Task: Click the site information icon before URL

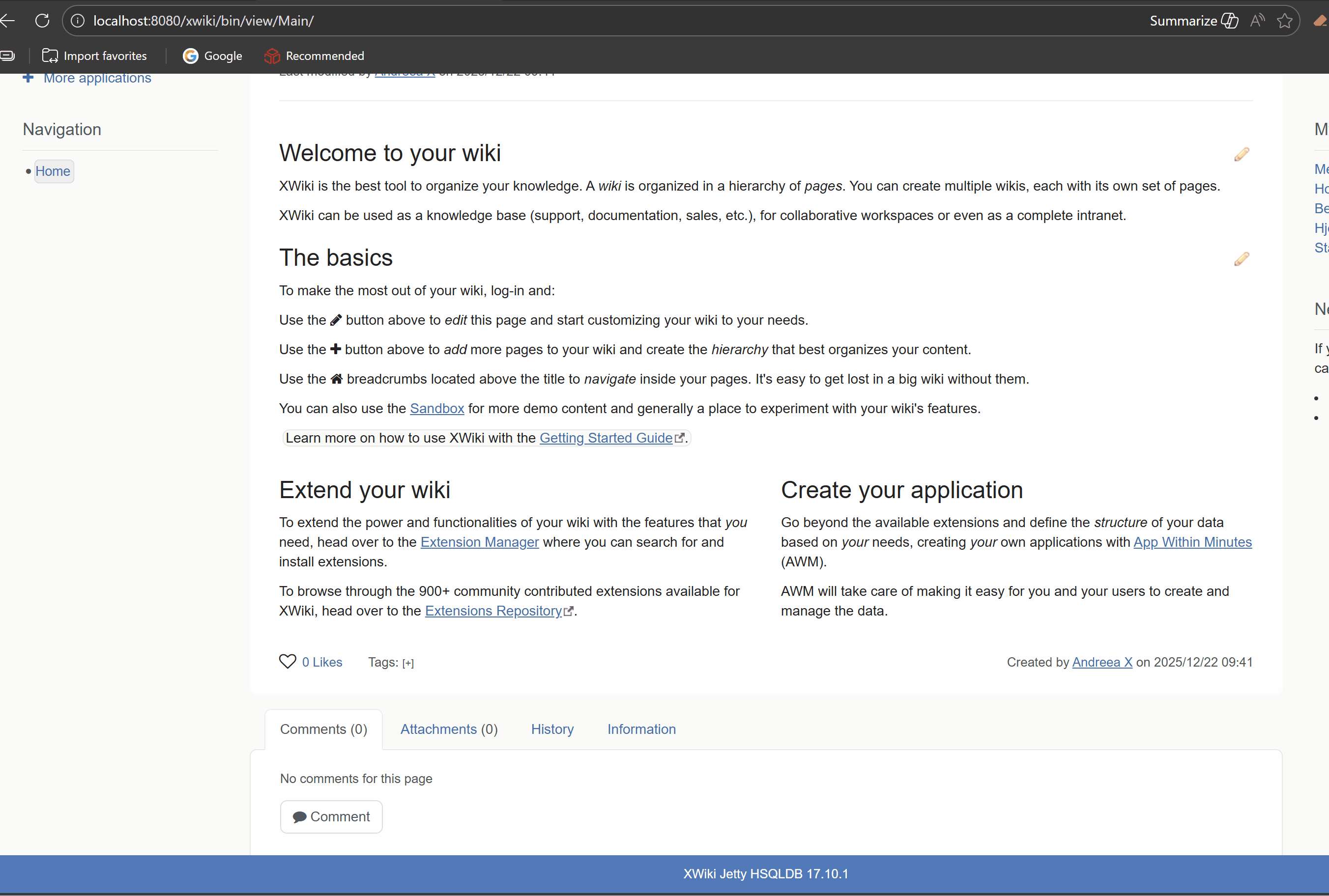Action: [x=78, y=21]
